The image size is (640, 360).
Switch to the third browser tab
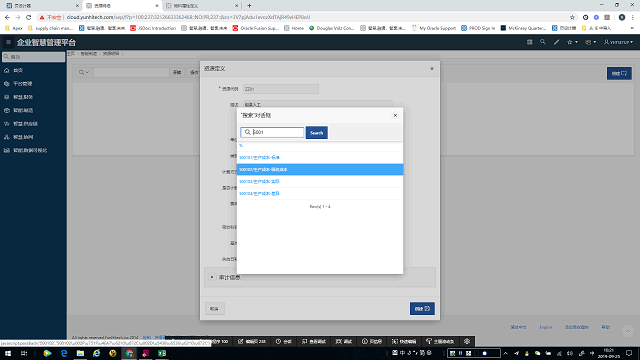point(201,6)
